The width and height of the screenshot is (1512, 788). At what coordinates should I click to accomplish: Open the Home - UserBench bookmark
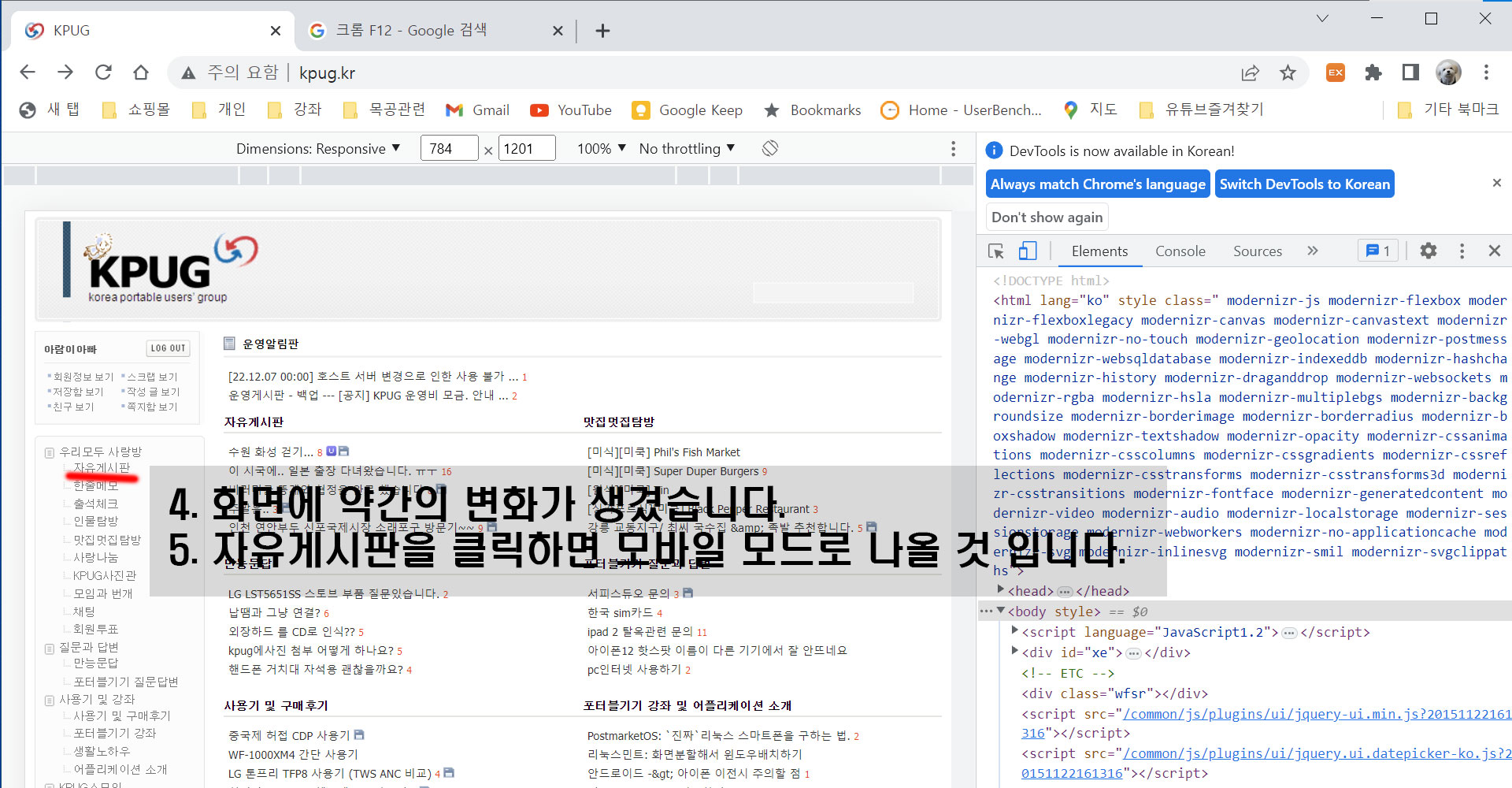click(961, 110)
